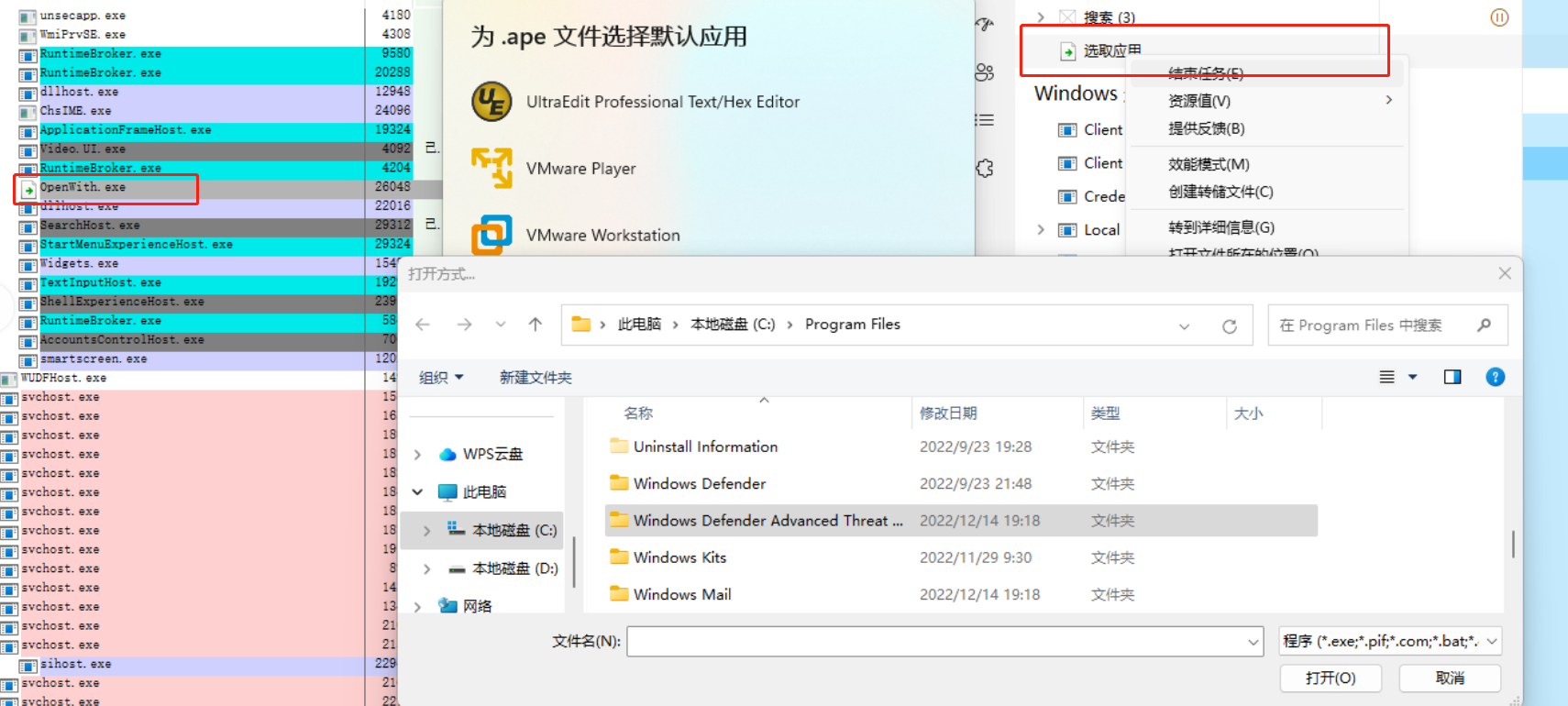Choose the VMware Player app icon
This screenshot has height=706, width=1568.
click(491, 168)
